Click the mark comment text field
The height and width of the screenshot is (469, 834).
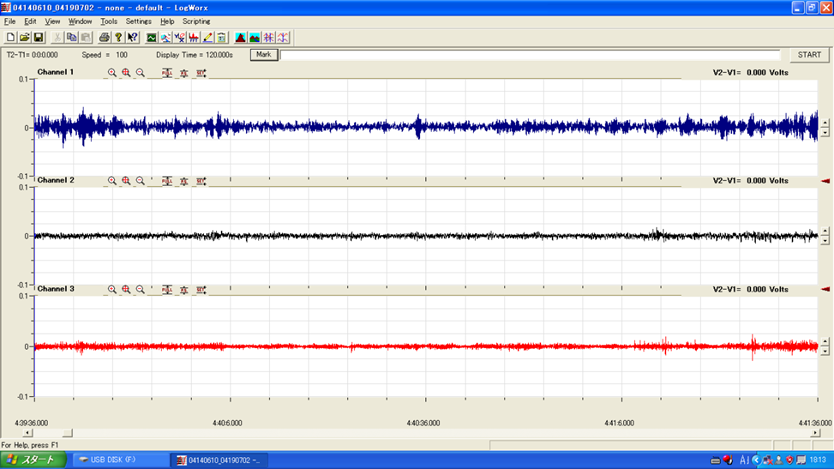[530, 55]
